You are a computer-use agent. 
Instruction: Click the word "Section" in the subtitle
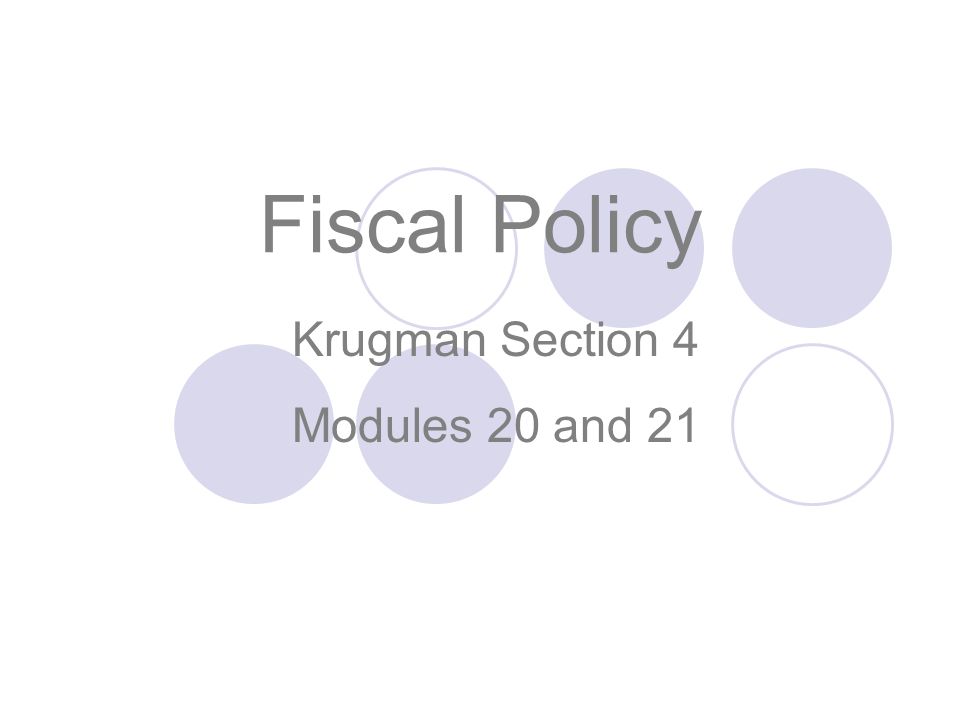[x=579, y=339]
